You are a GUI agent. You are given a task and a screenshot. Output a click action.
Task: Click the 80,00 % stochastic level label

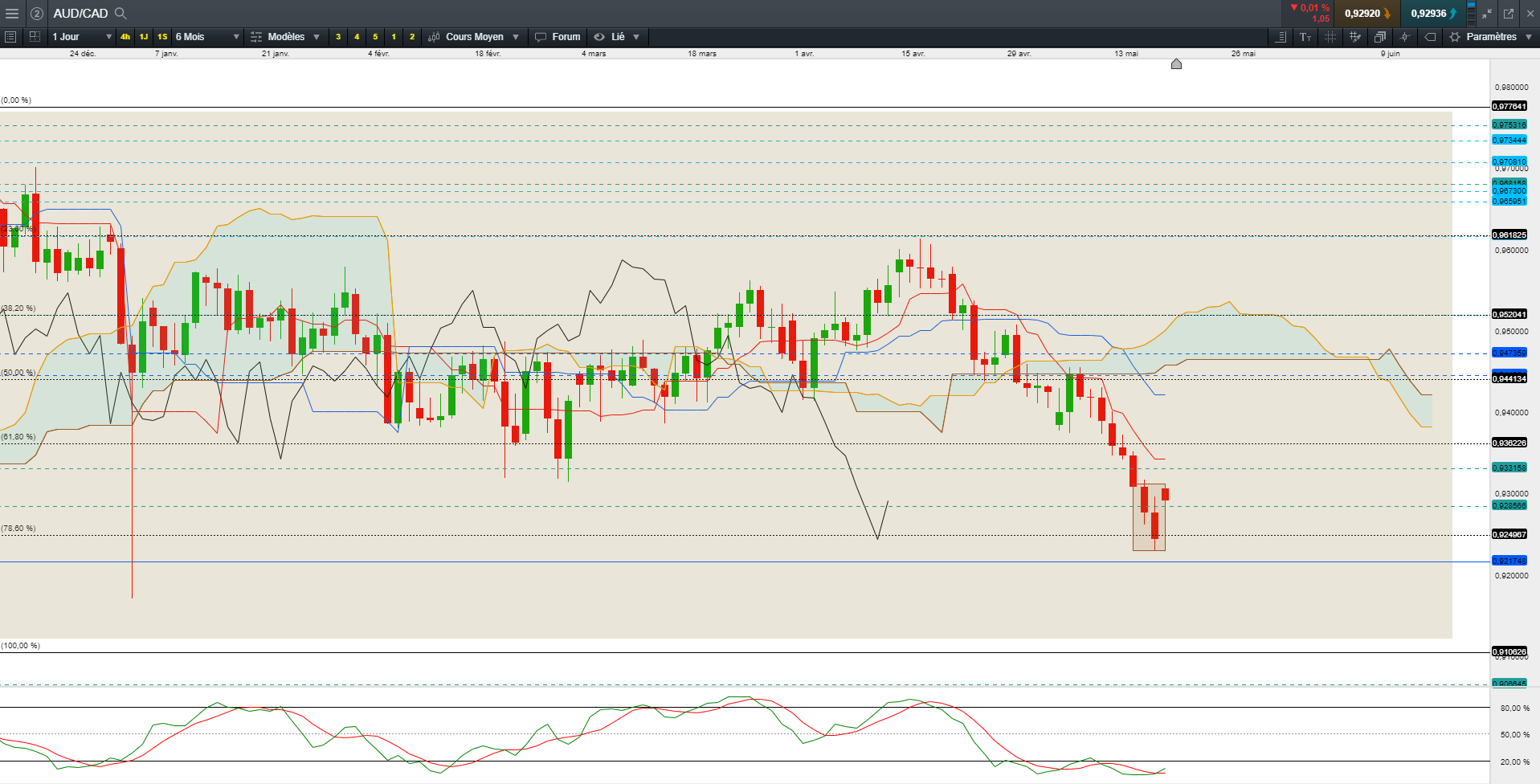tap(1514, 708)
